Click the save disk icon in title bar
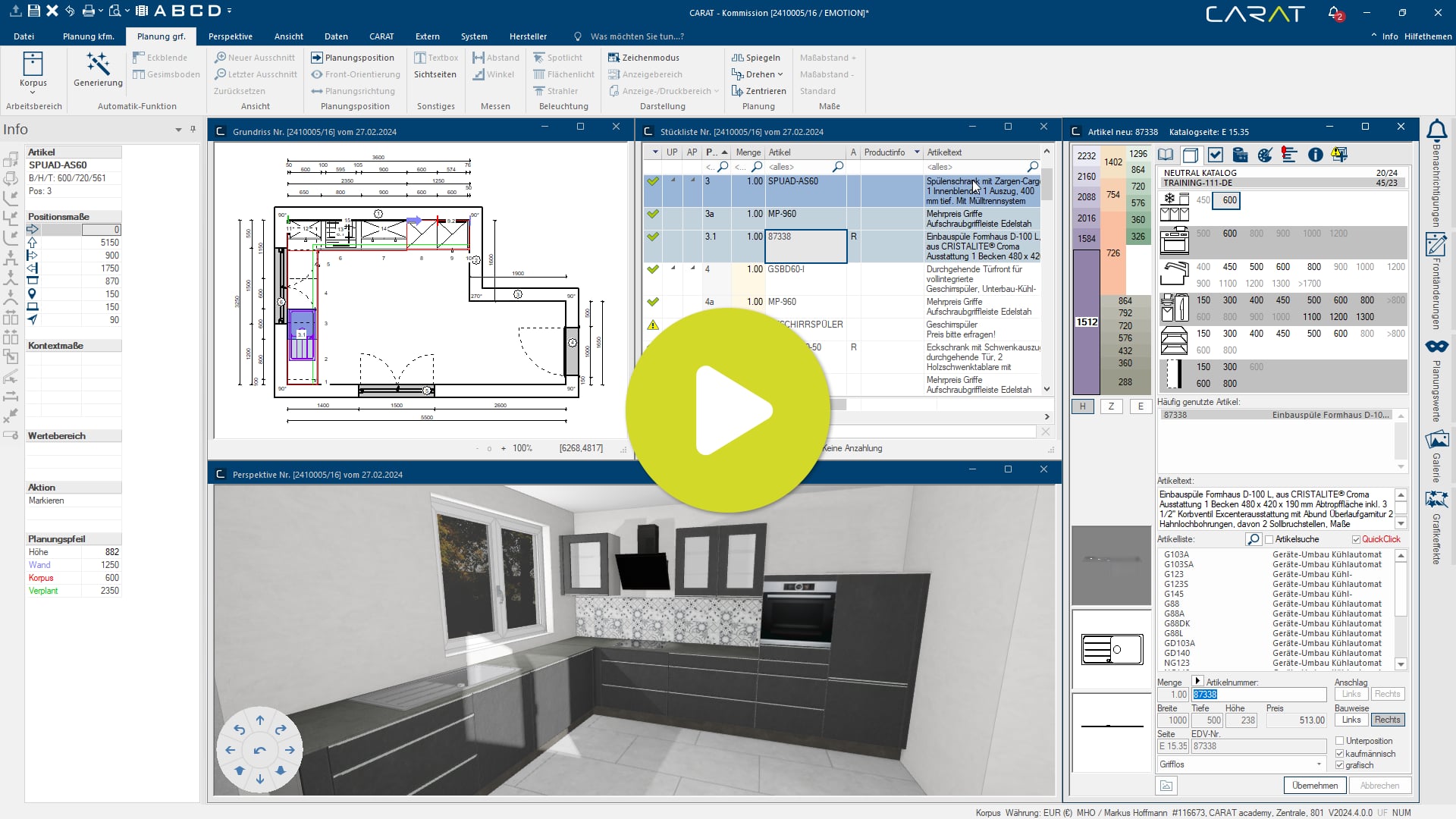 (34, 11)
